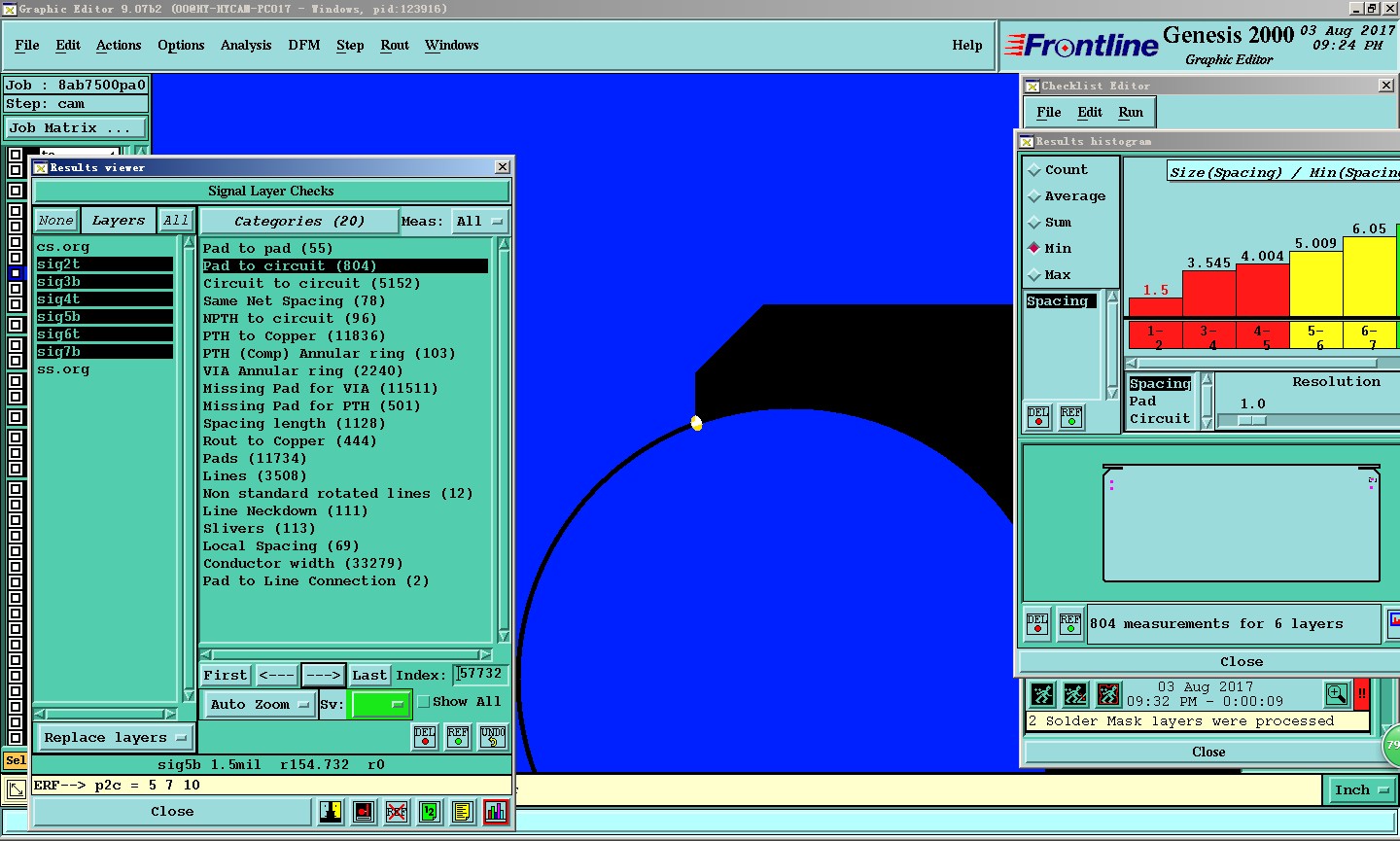The width and height of the screenshot is (1400, 841).
Task: Click REF icon left of 804 measurements
Action: point(1070,624)
